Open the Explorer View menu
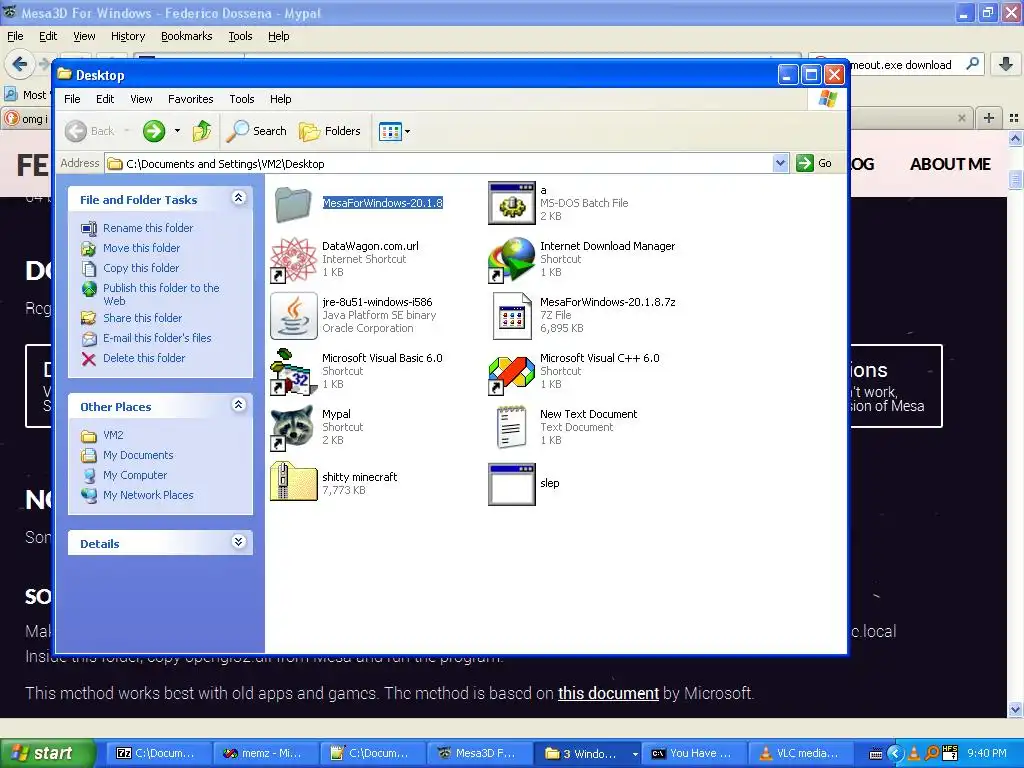Screen dimensions: 1024x768 (141, 99)
